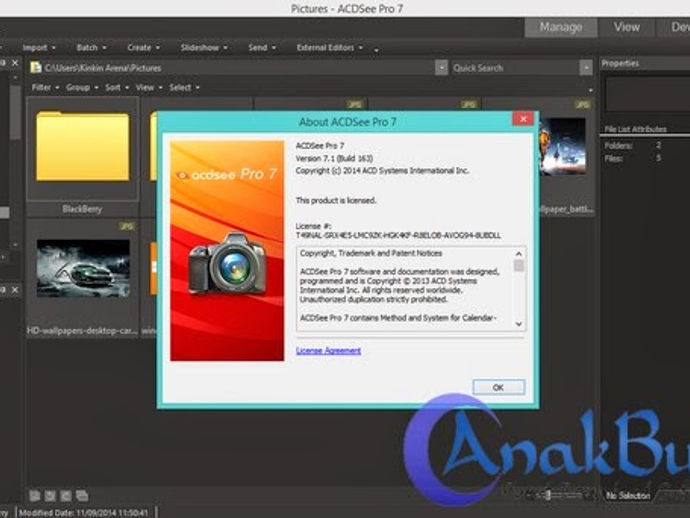Close the lower left pane with X

15,290
